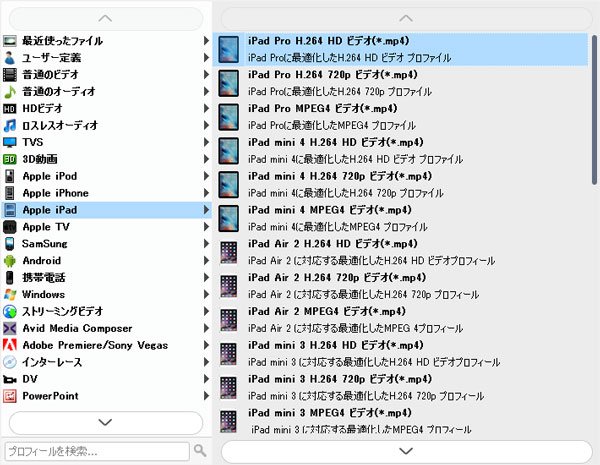Image resolution: width=600 pixels, height=465 pixels.
Task: Click the ユーザー定義 user icon
Action: [10, 58]
